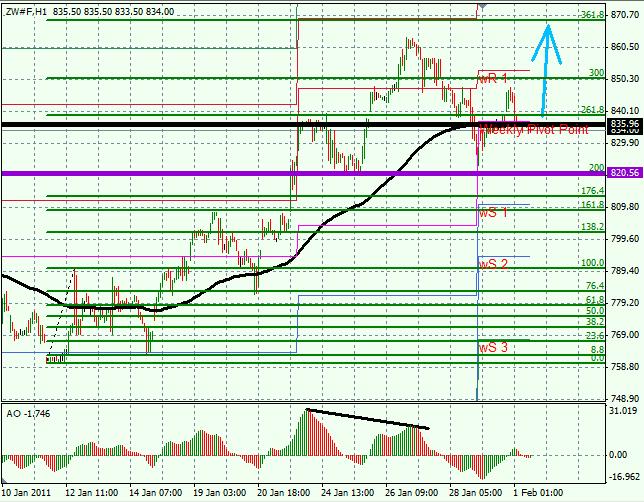Click the 20 Jan 18:00 time label

click(x=284, y=493)
